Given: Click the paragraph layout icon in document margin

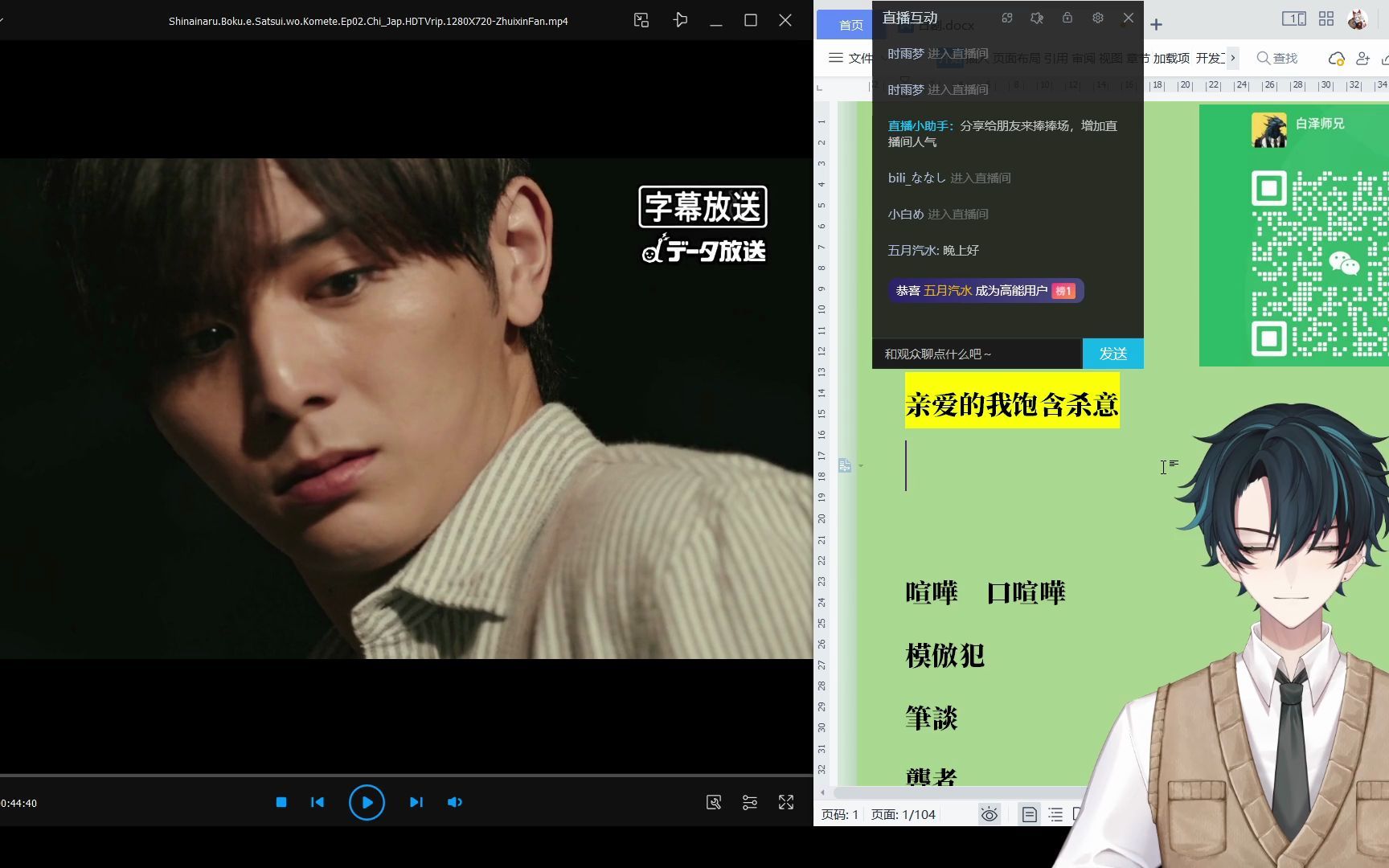Looking at the screenshot, I should tap(845, 465).
